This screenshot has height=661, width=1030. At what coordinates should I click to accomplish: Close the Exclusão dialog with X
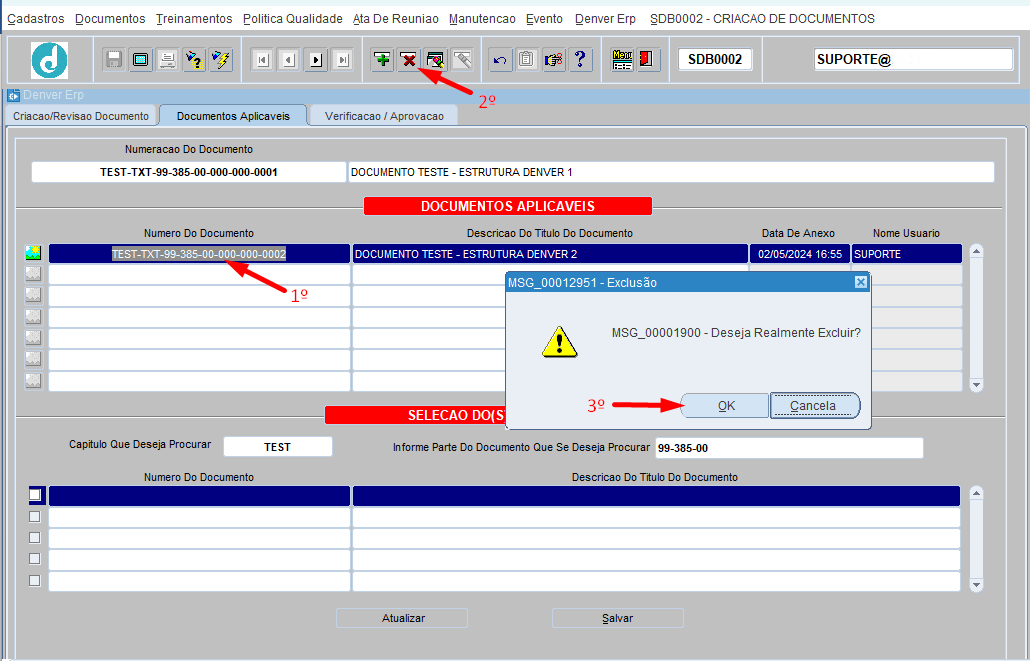[x=861, y=282]
